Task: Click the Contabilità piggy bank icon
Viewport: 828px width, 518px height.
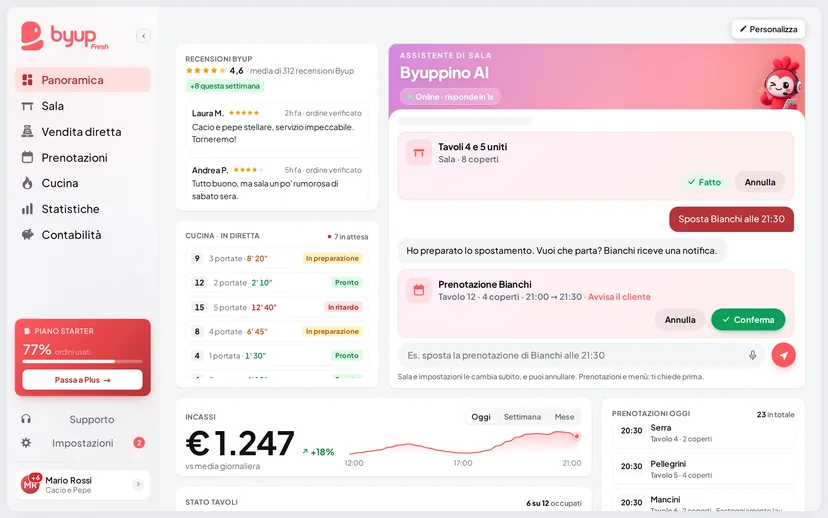Action: point(27,234)
